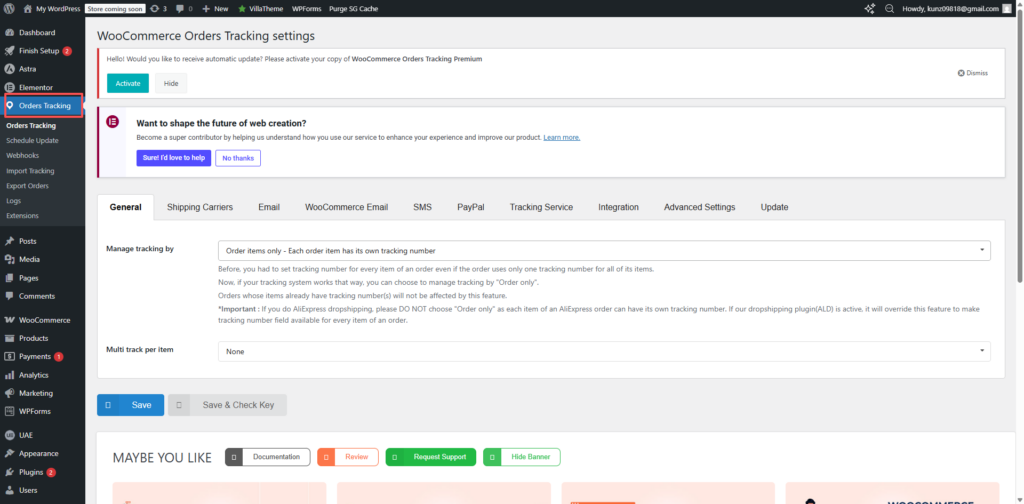The height and width of the screenshot is (504, 1024).
Task: Click Purge SG Cache
Action: coord(353,9)
